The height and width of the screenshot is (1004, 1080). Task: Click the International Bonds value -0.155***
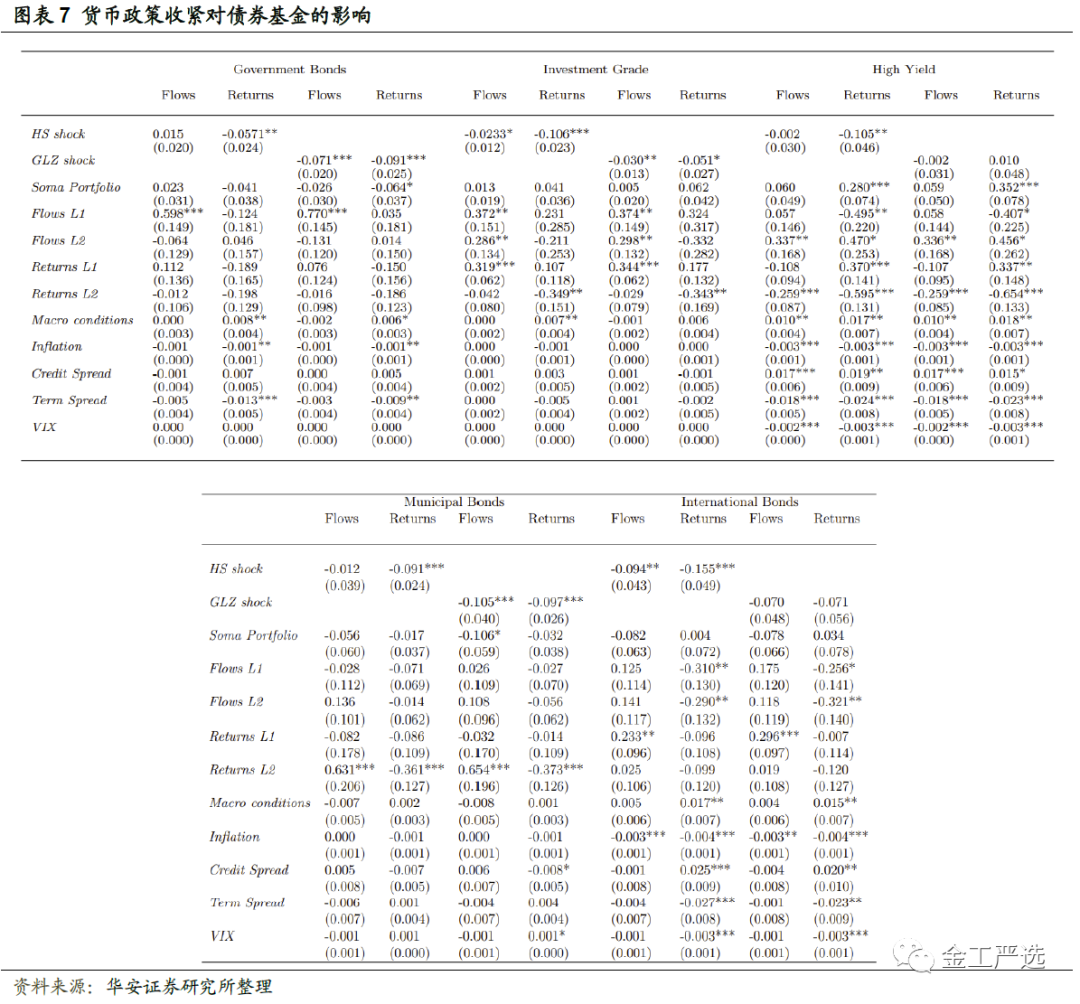(x=707, y=569)
